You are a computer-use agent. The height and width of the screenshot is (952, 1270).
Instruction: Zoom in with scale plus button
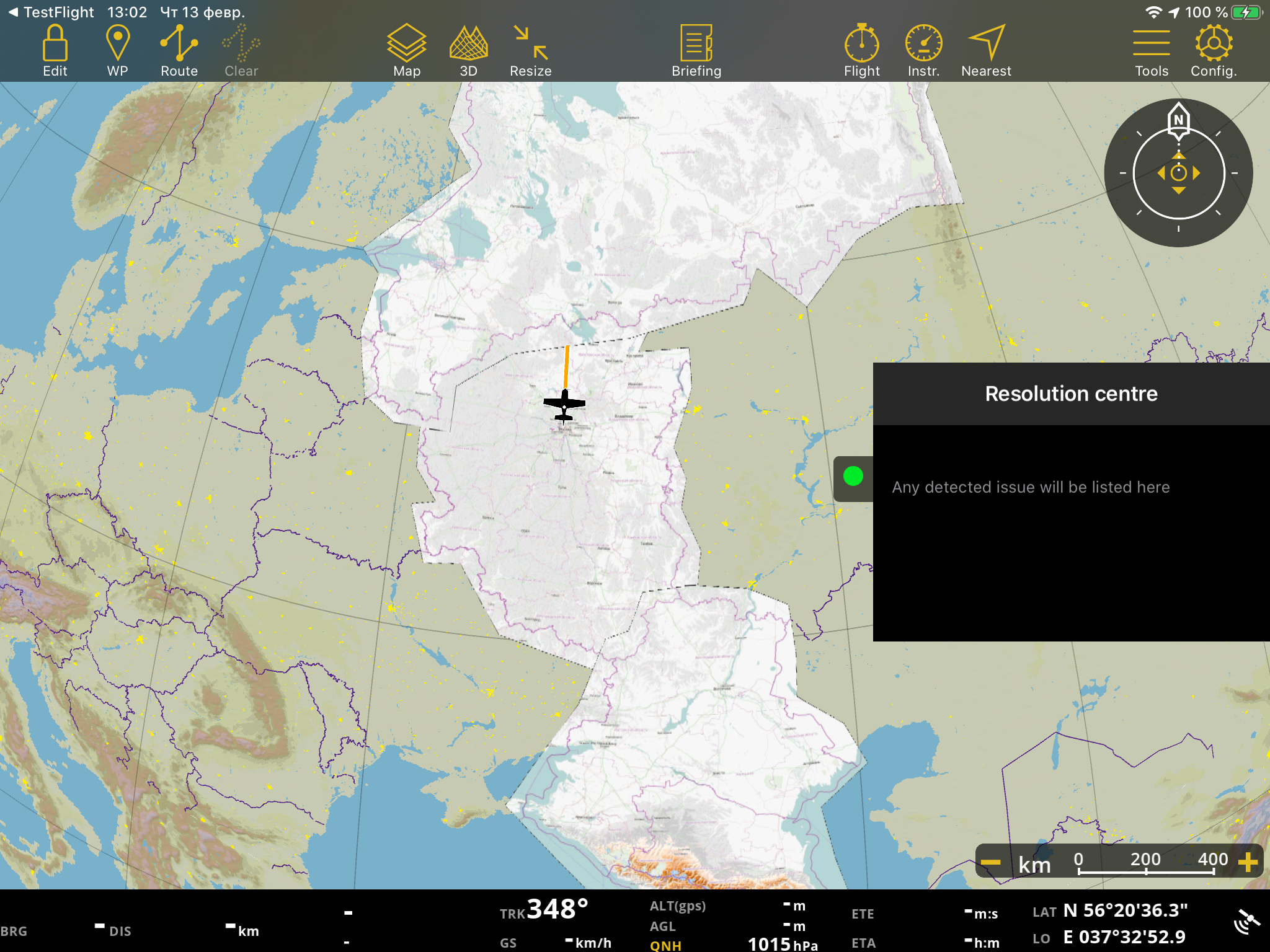[1248, 862]
